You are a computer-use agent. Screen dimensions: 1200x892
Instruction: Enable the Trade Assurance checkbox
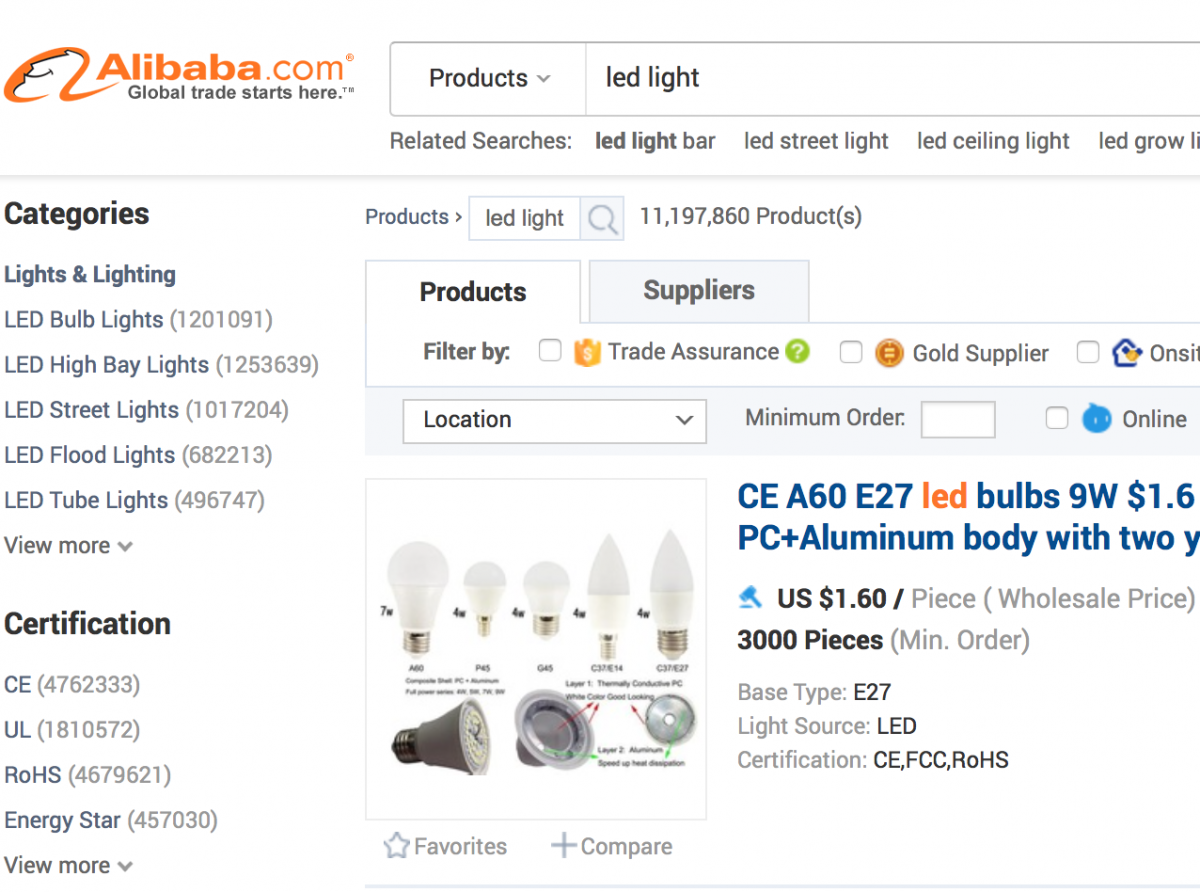coord(550,351)
